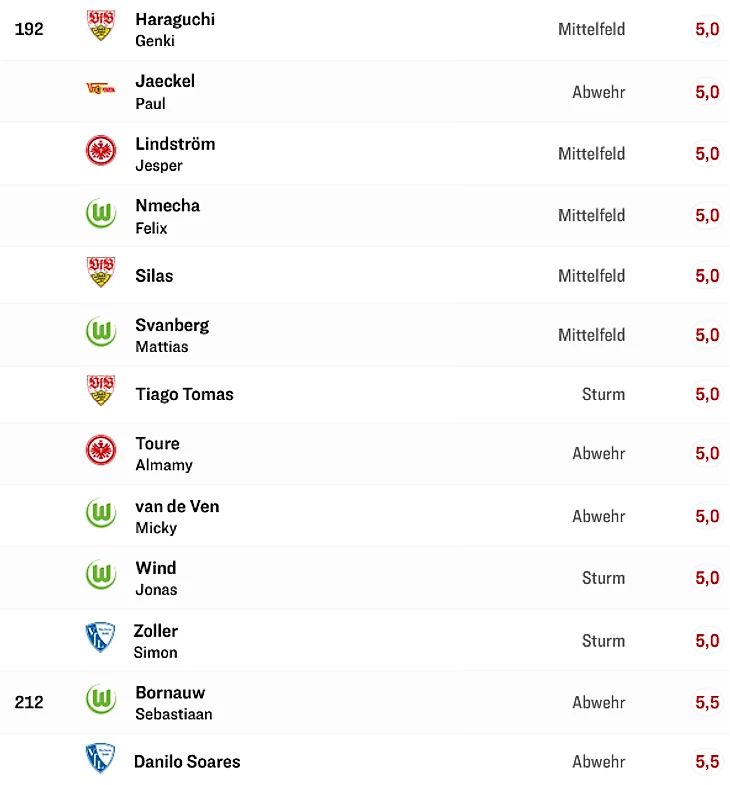Click the Wolfsburg logo beside Nmecha

[x=101, y=213]
